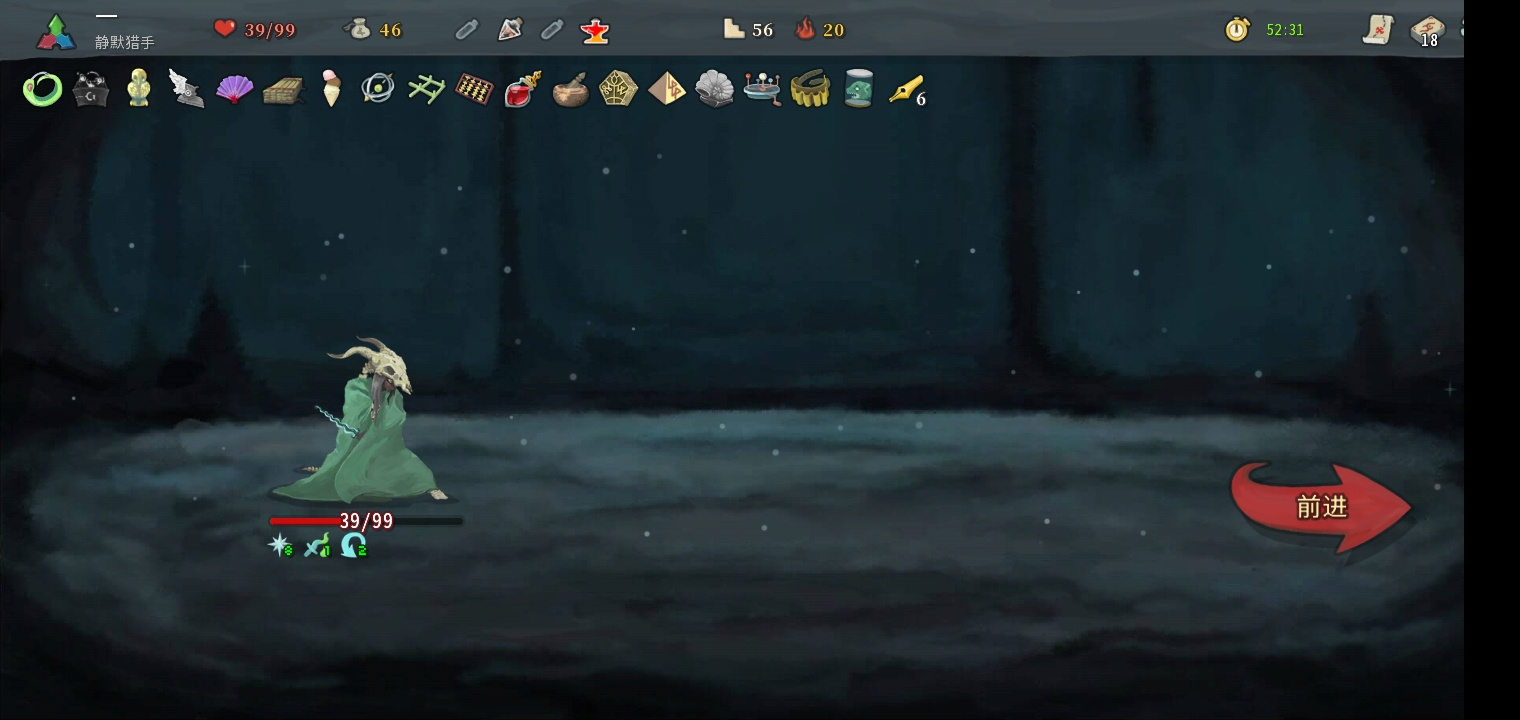
Task: Click the gold money bag icon
Action: pos(357,29)
